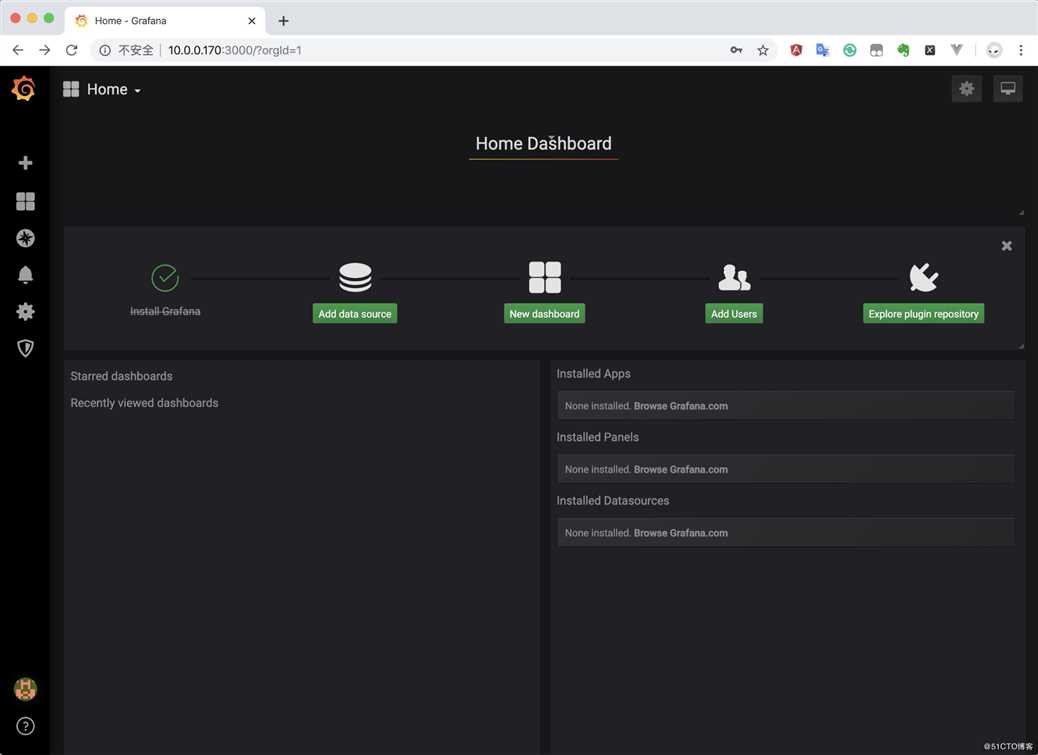Image resolution: width=1038 pixels, height=755 pixels.
Task: Click the New dashboard button
Action: (544, 314)
